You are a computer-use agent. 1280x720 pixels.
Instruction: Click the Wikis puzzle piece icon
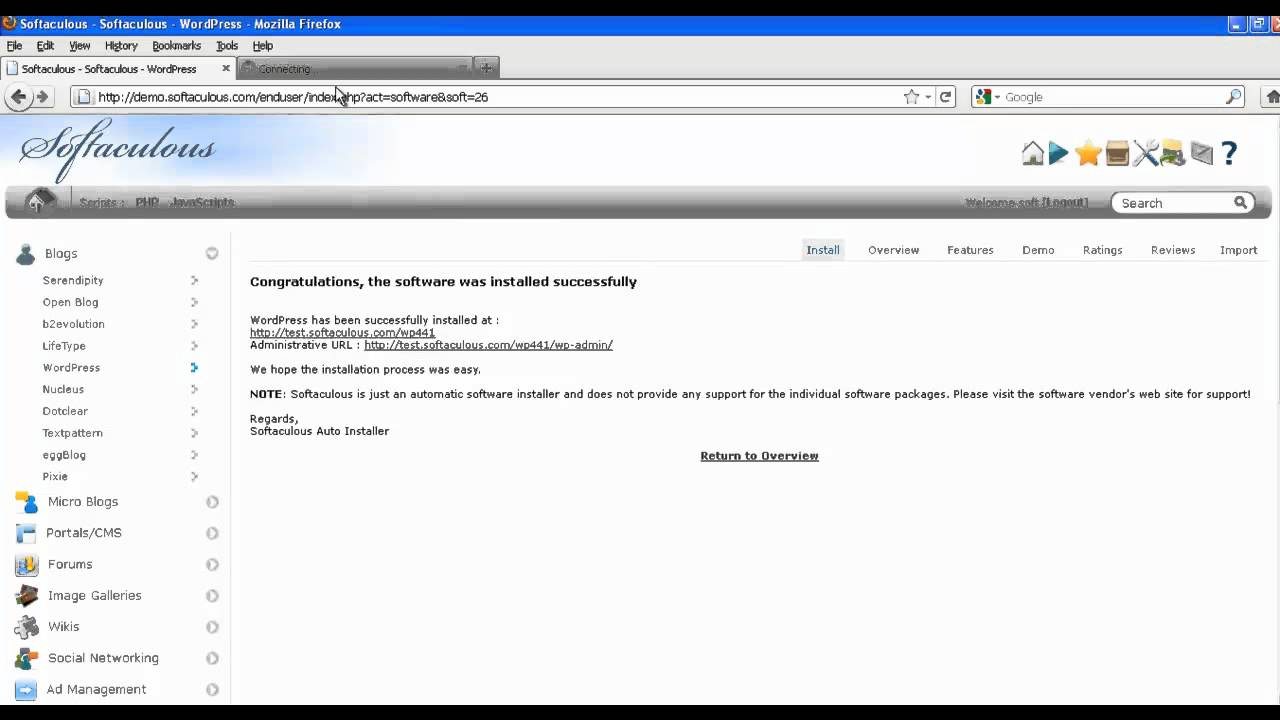26,627
